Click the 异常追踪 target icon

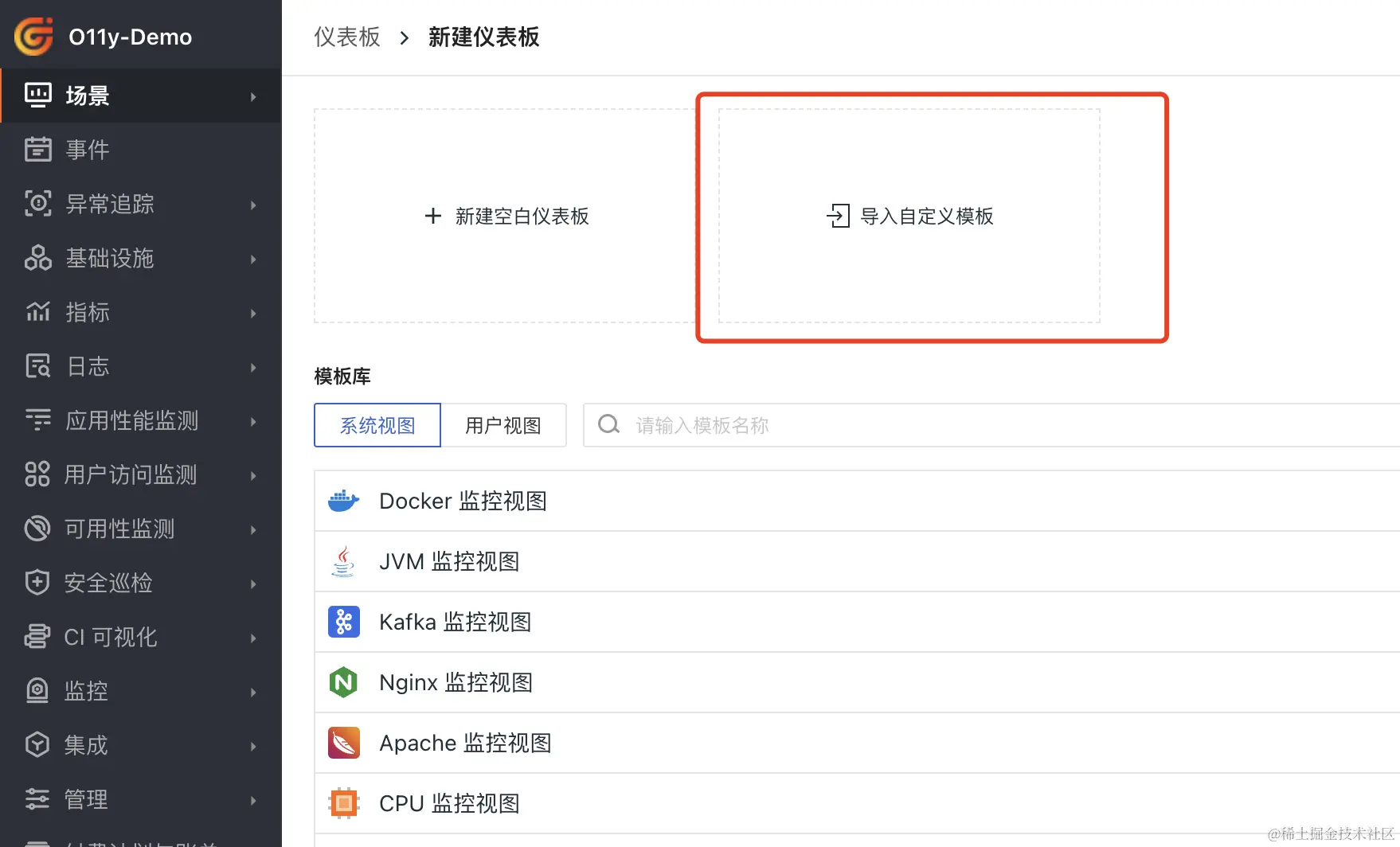pos(38,204)
